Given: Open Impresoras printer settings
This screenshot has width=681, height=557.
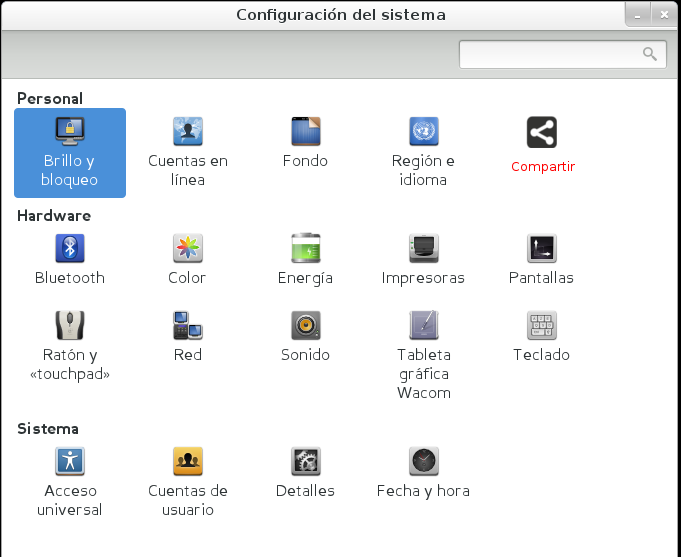Looking at the screenshot, I should pyautogui.click(x=423, y=260).
